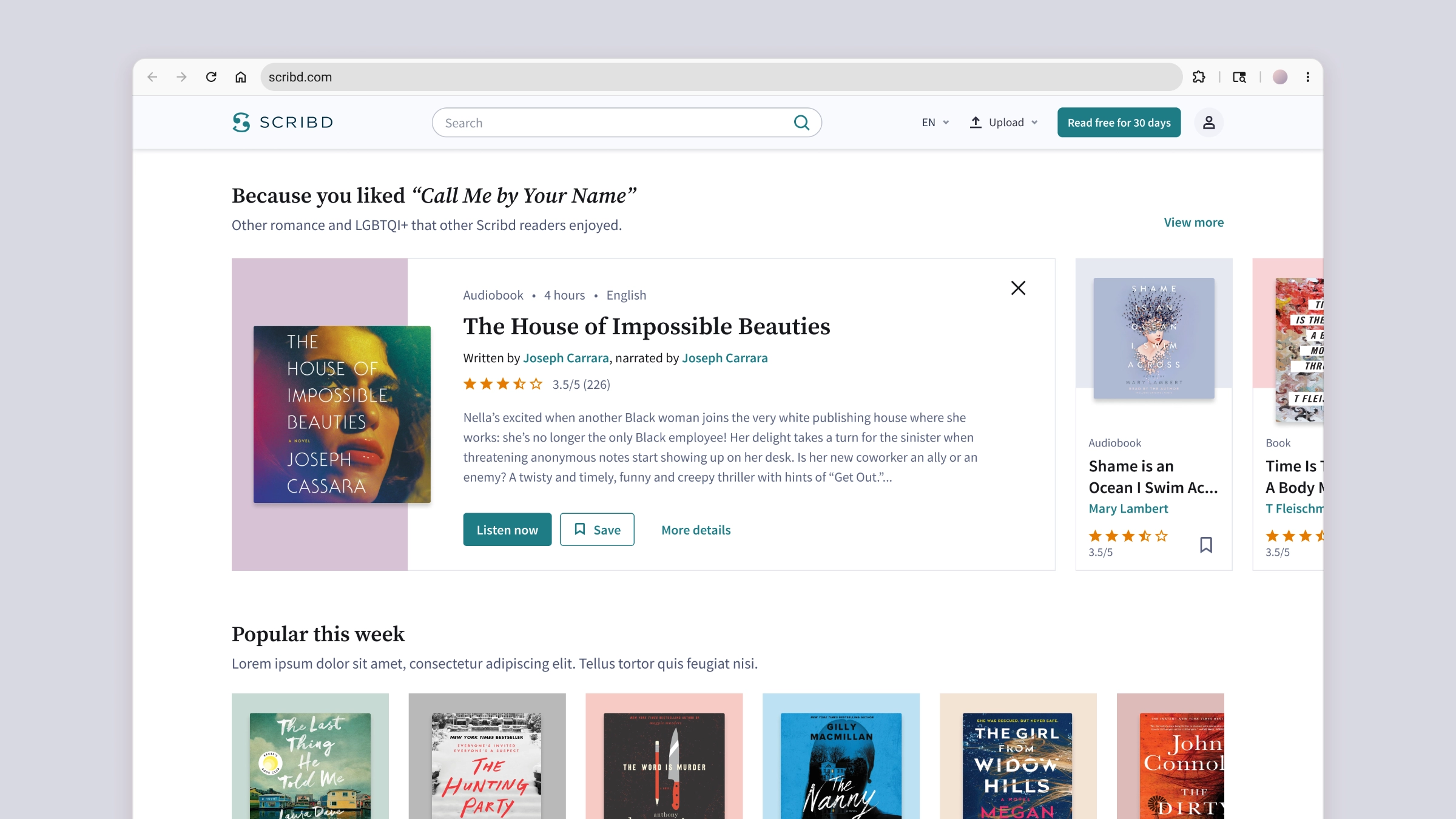This screenshot has height=819, width=1456.
Task: Open author link Joseph Carrara after Written by
Action: point(566,358)
